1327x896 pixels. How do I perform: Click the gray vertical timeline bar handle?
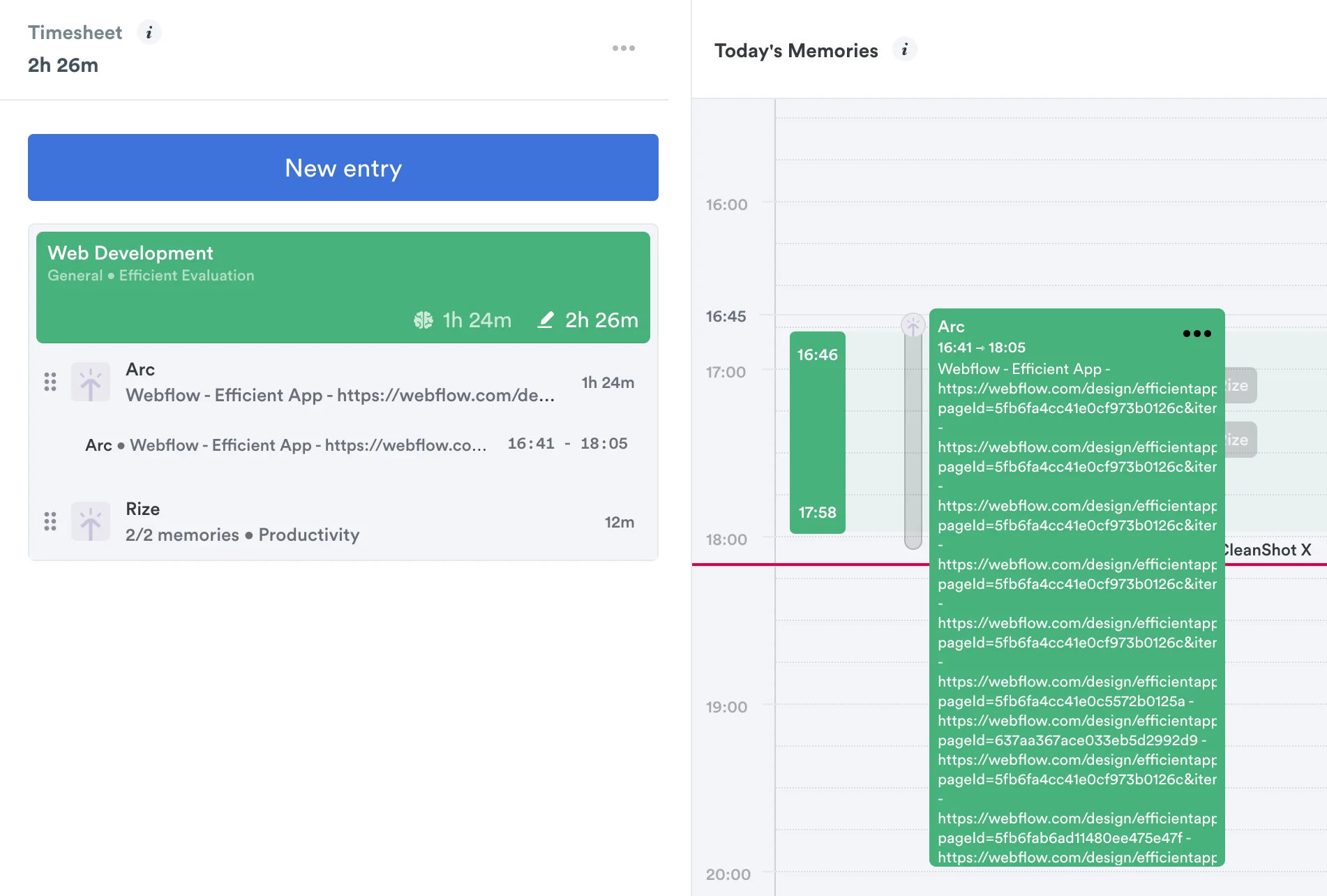click(x=913, y=440)
